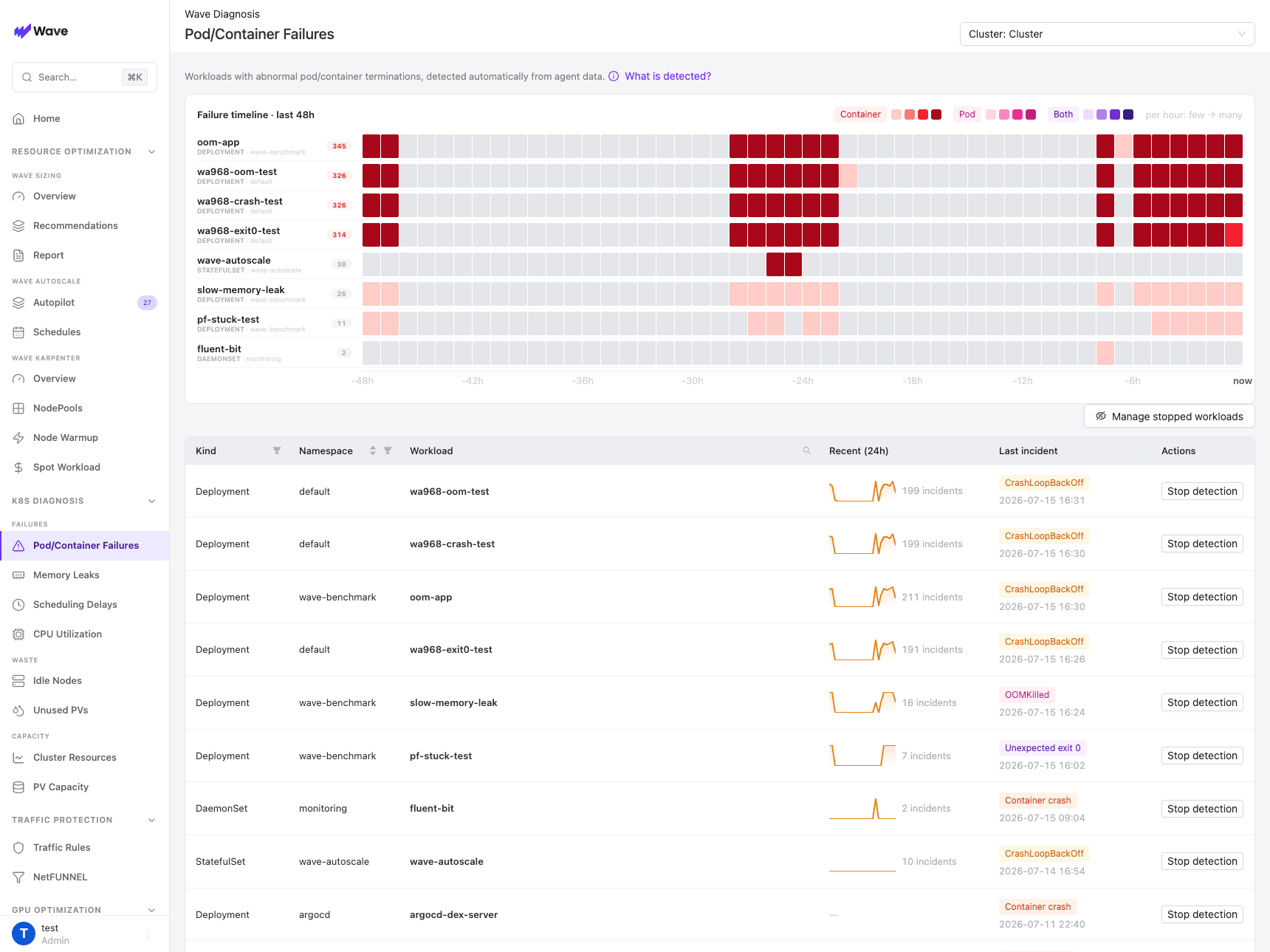1270x952 pixels.
Task: Click the Node Warmup lightning icon
Action: pyautogui.click(x=18, y=438)
